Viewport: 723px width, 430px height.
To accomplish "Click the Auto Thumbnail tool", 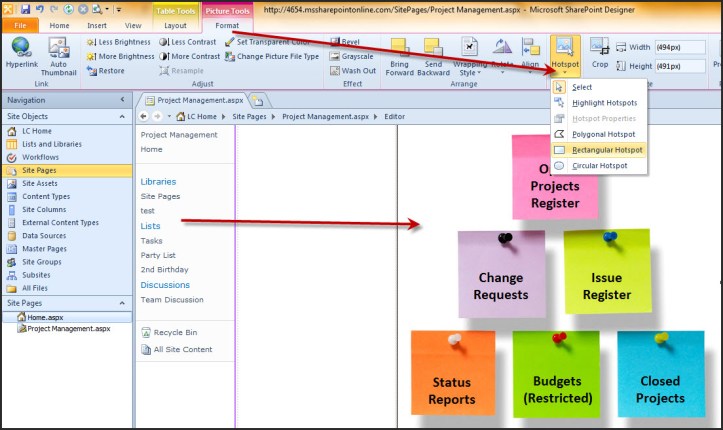I will [x=58, y=55].
